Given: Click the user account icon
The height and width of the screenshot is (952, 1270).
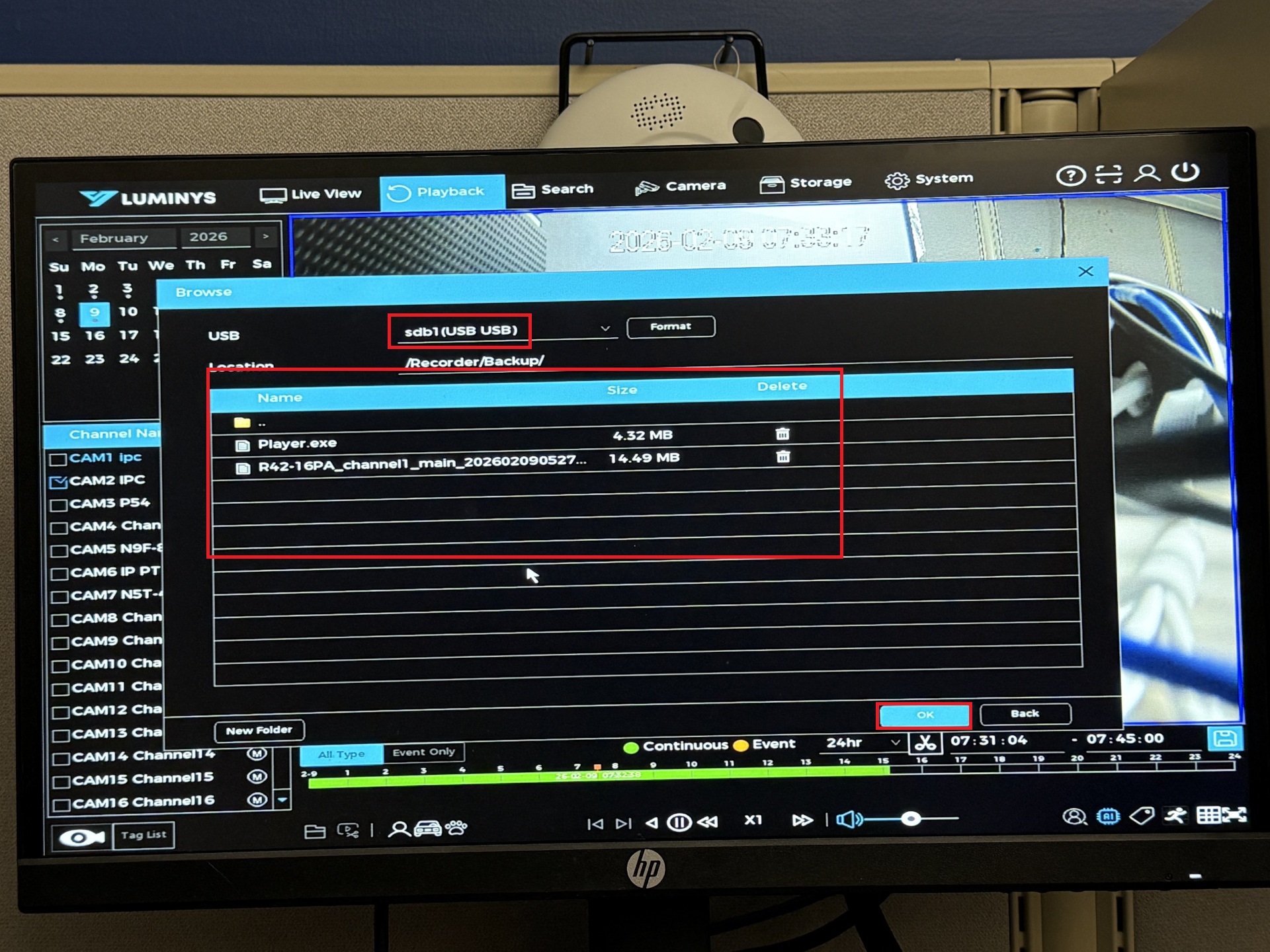Looking at the screenshot, I should [1147, 173].
